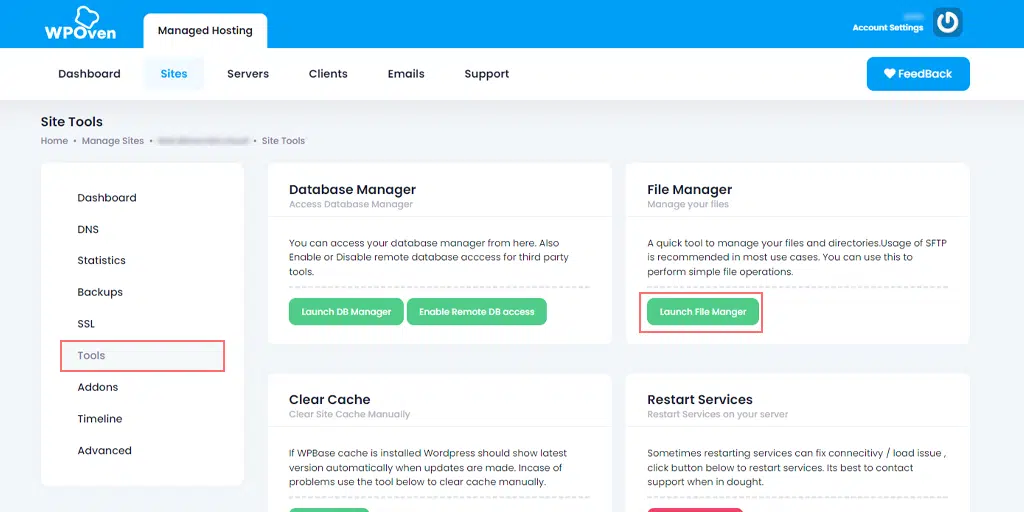
Task: Click the File Manager heading
Action: 690,189
